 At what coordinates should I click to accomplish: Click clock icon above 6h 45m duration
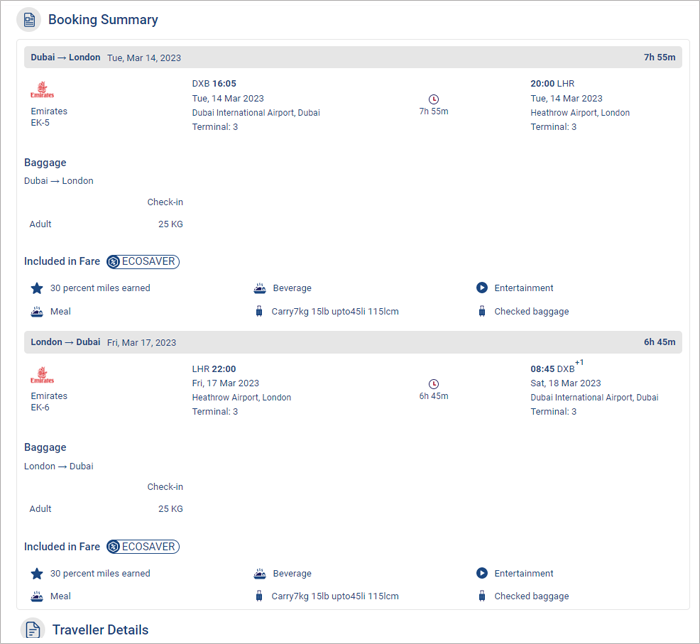click(x=433, y=384)
